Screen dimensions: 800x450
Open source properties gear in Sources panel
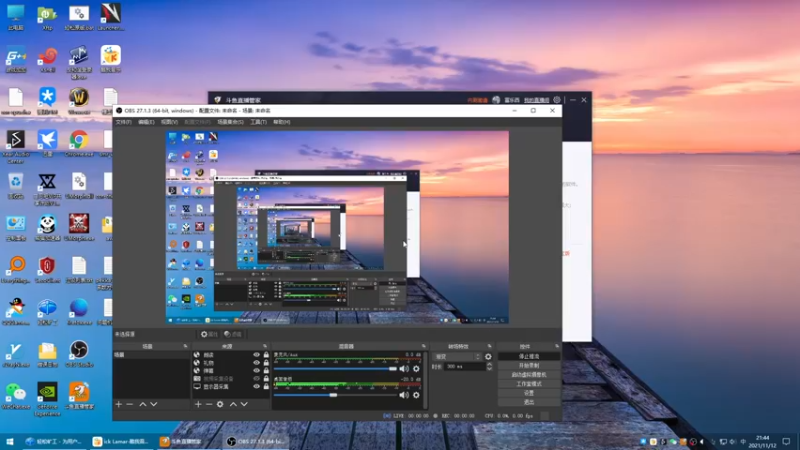click(x=220, y=404)
